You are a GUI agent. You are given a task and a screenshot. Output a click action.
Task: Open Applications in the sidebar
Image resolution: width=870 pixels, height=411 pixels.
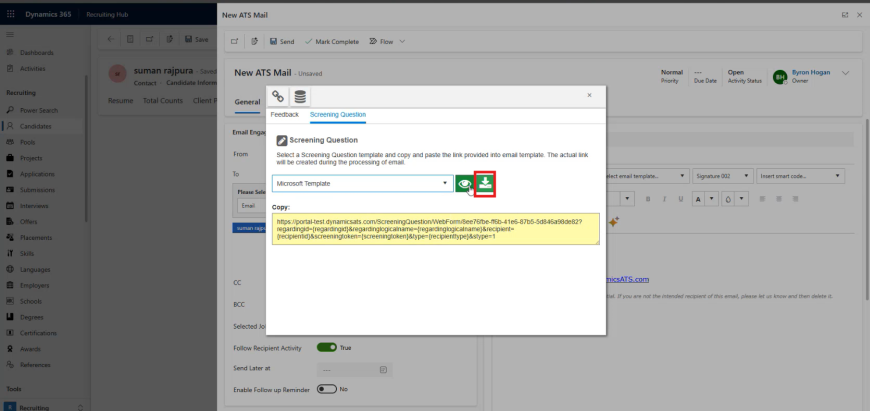click(x=37, y=174)
